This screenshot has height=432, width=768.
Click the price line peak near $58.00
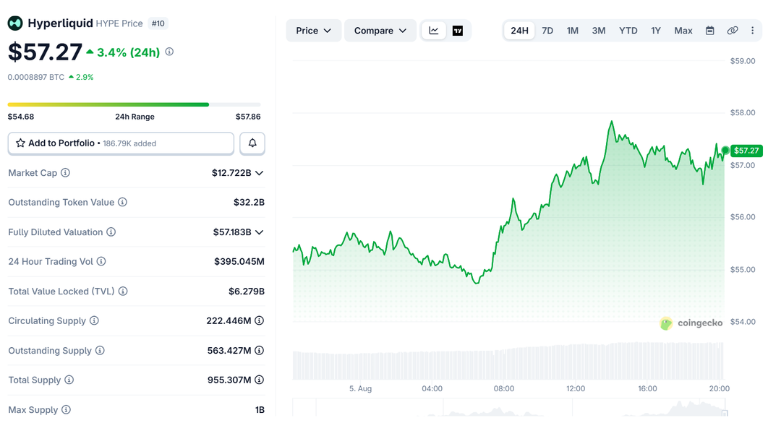click(611, 121)
